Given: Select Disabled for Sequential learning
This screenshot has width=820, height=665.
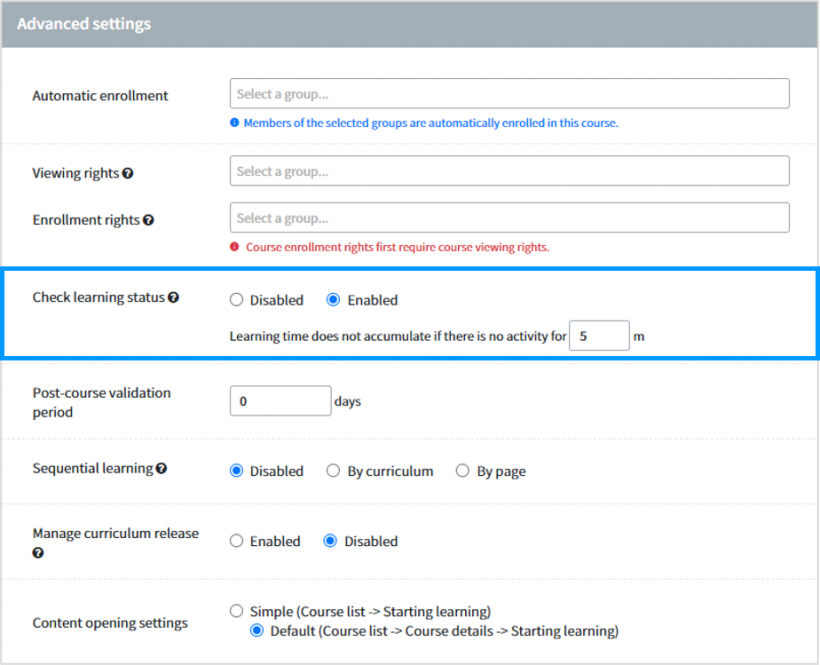Looking at the screenshot, I should [x=236, y=470].
